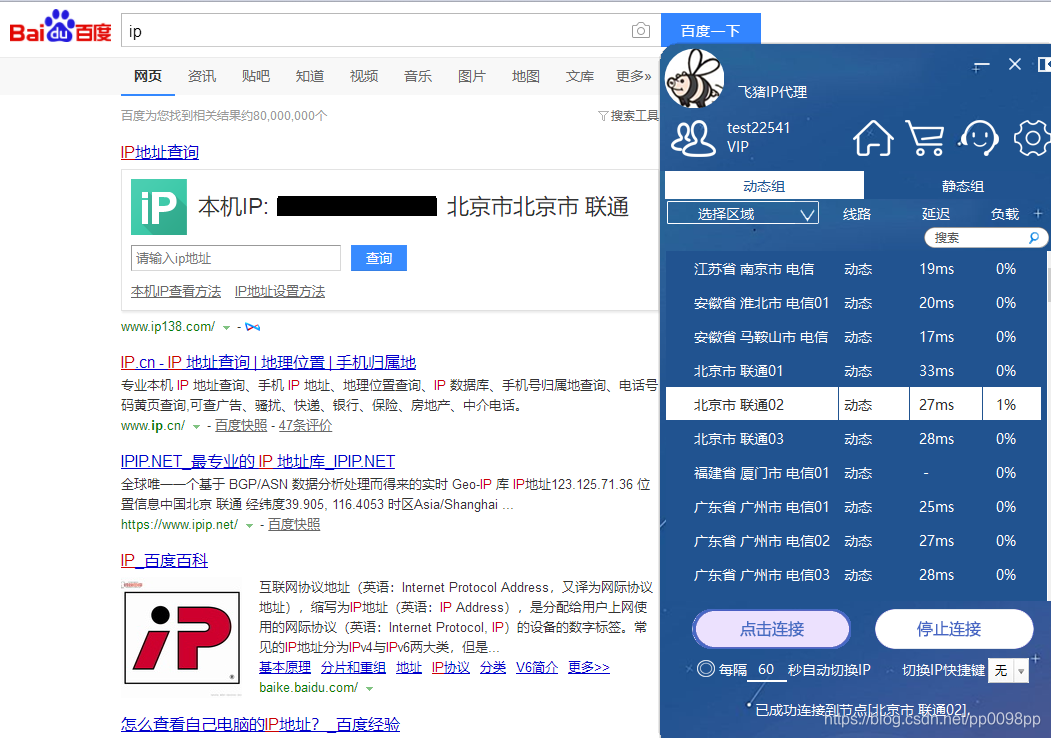The width and height of the screenshot is (1051, 738).
Task: Click the user account icon beside test22541
Action: [693, 138]
